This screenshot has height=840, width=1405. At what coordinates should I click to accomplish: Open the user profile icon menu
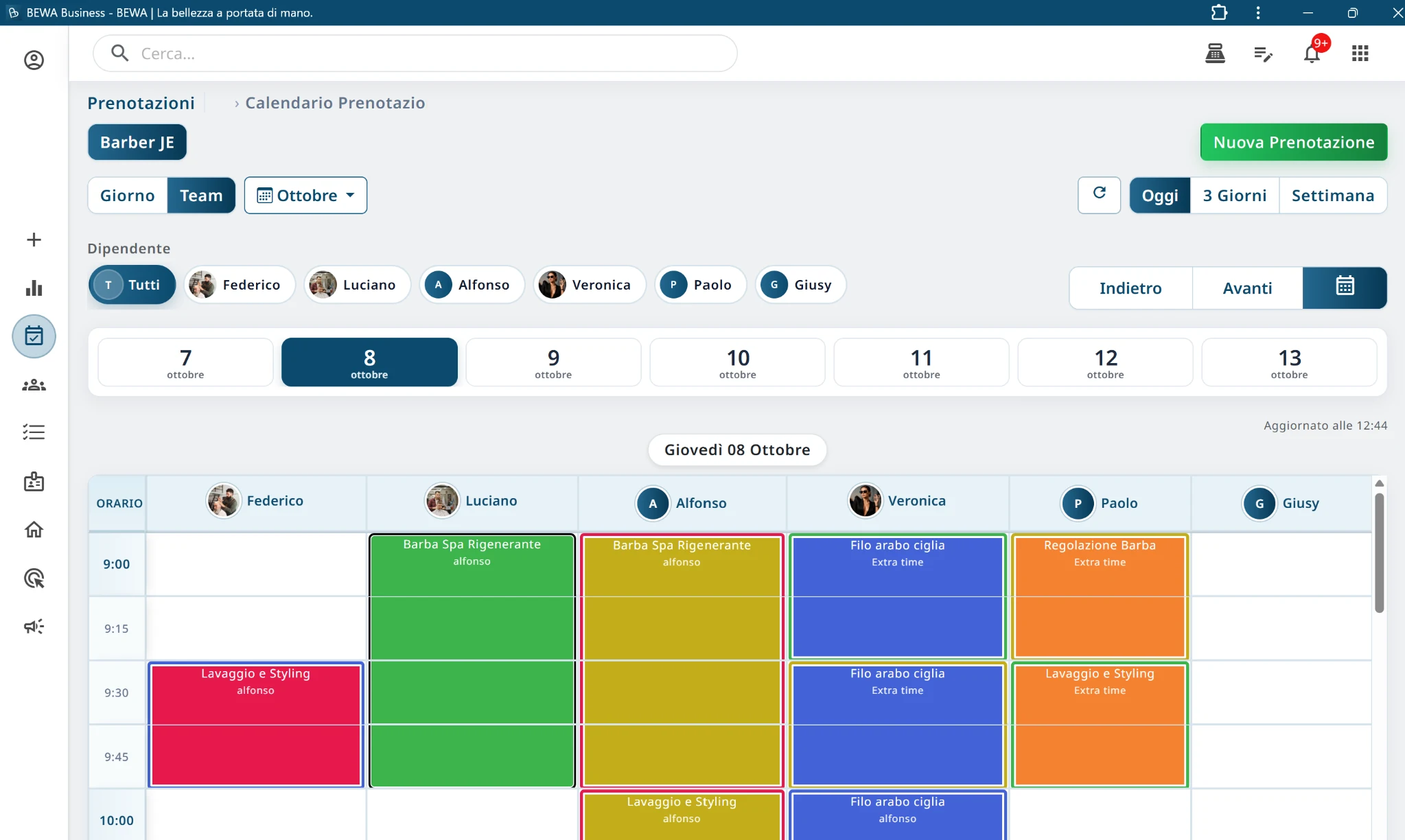tap(34, 60)
